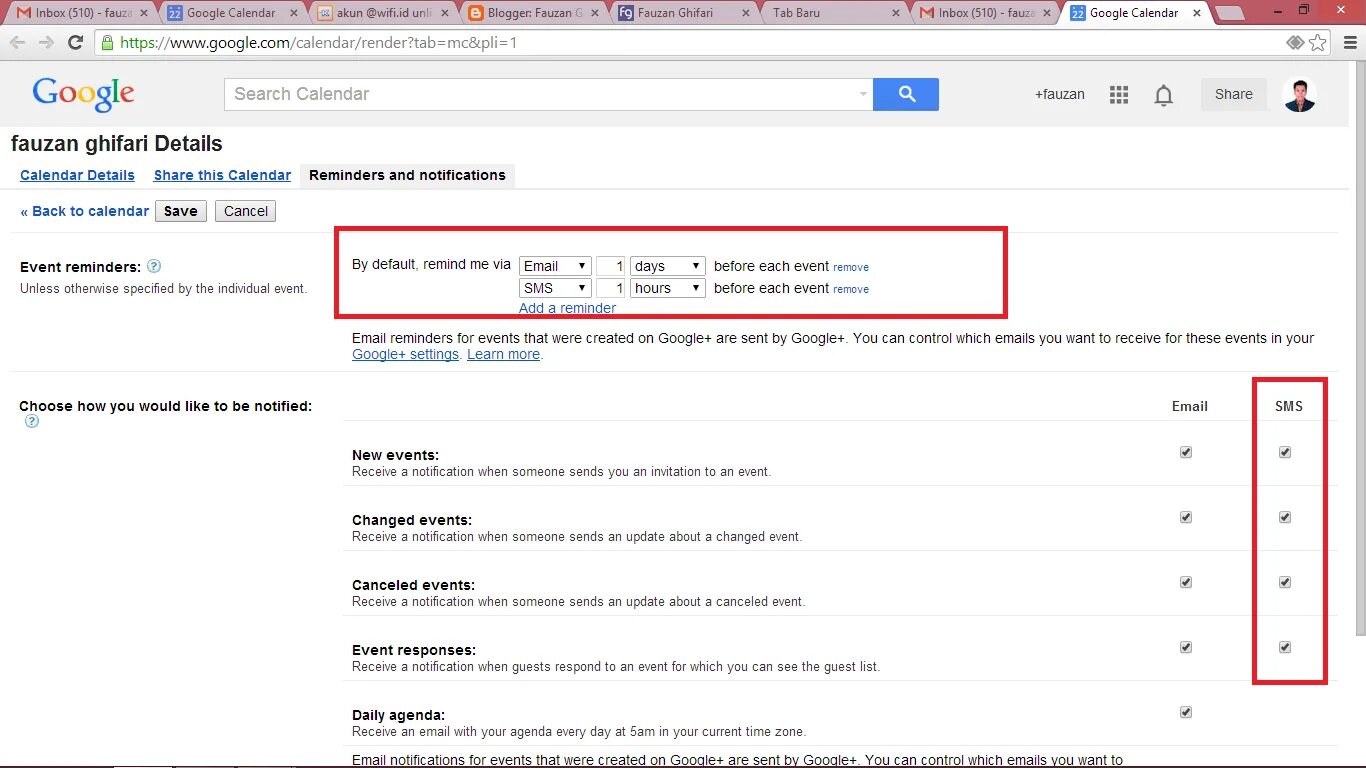
Task: Switch to second Inbox (510) browser tab
Action: point(985,13)
